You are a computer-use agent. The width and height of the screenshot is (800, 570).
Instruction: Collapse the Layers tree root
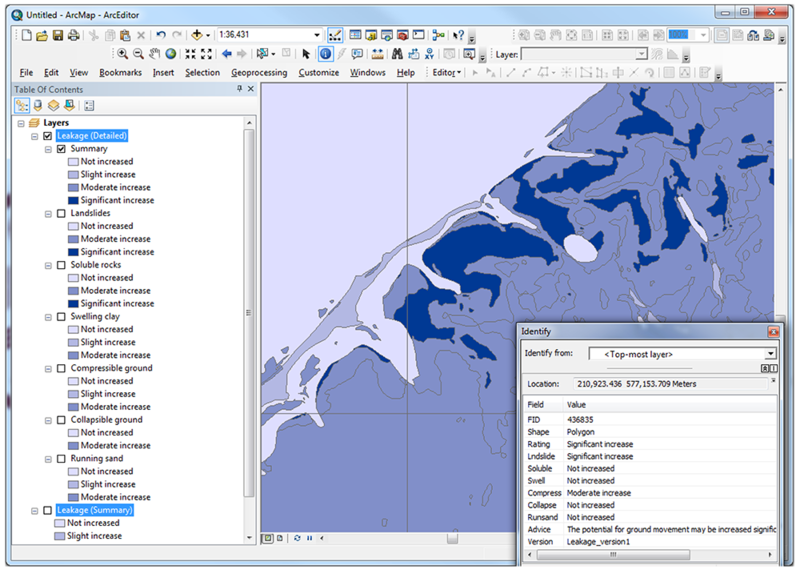tap(21, 123)
